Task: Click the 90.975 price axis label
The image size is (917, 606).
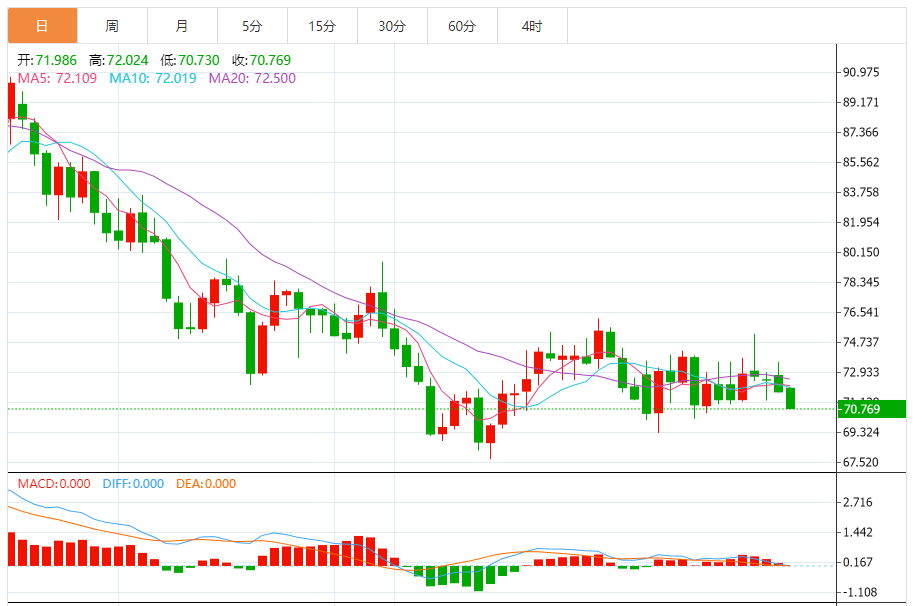Action: click(861, 72)
